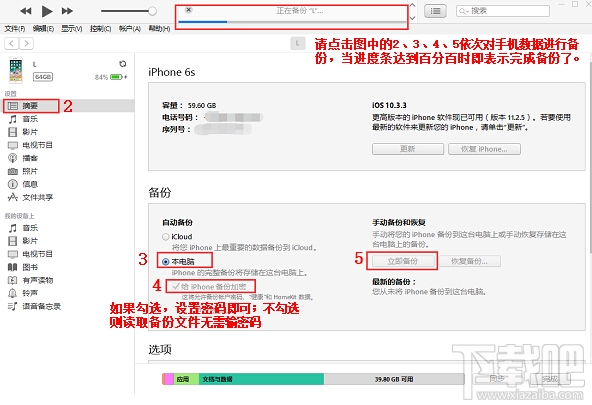This screenshot has height=405, width=592.
Task: Open the 显示(V) menu
Action: coord(72,29)
